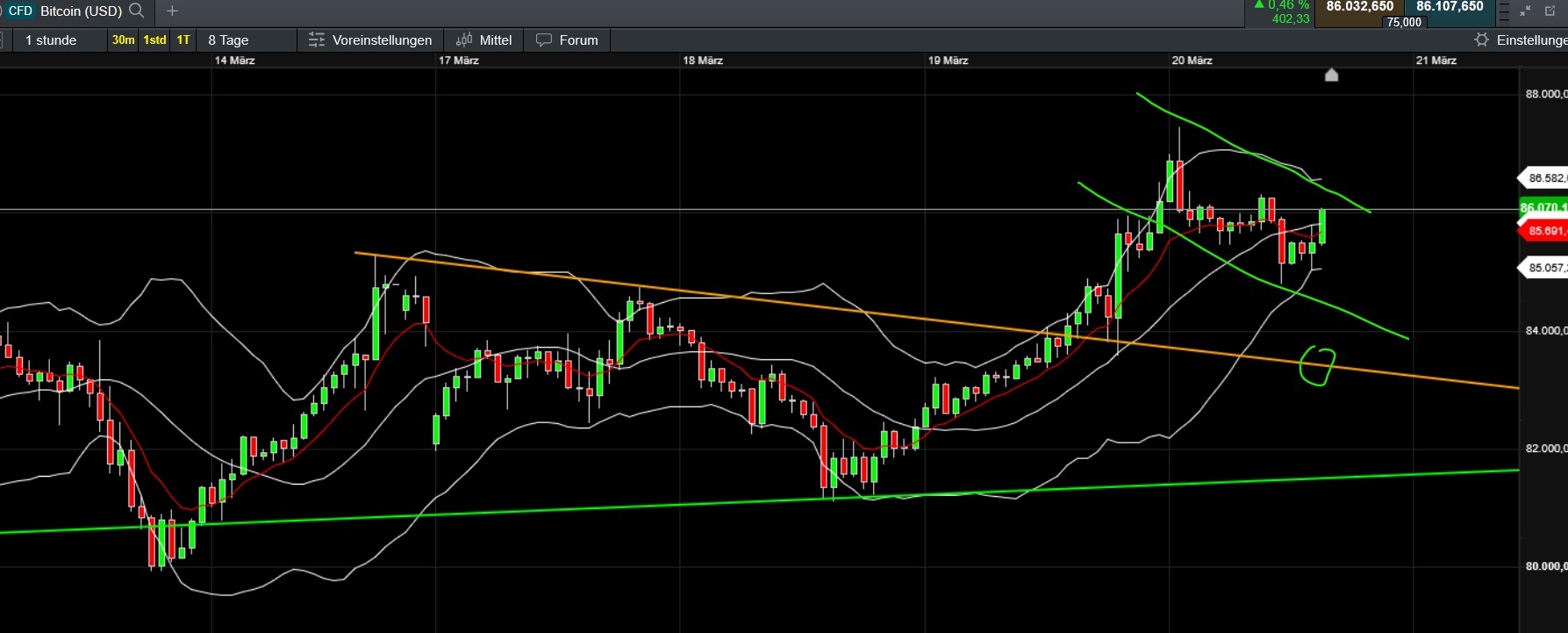Click the green 86.070 current price tag

1544,208
